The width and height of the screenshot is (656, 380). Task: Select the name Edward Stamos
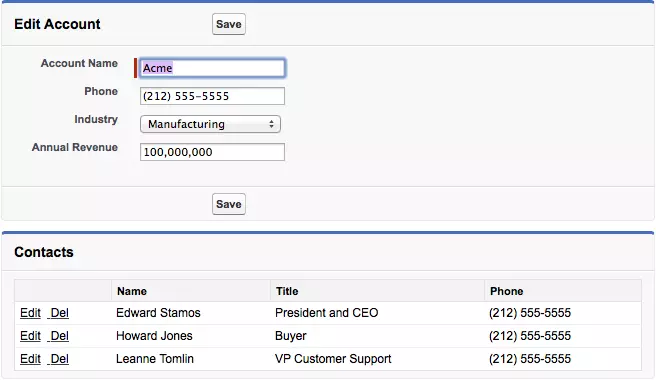coord(158,313)
